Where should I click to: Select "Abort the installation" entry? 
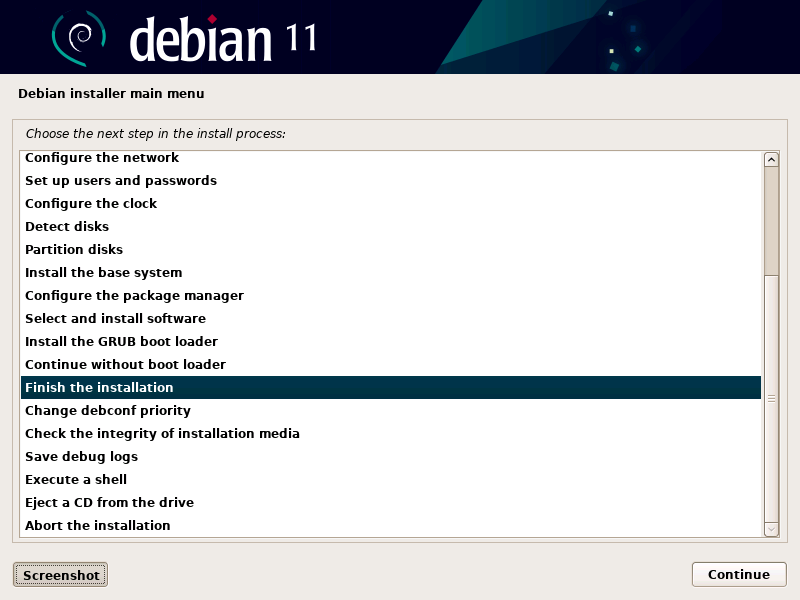pos(391,525)
